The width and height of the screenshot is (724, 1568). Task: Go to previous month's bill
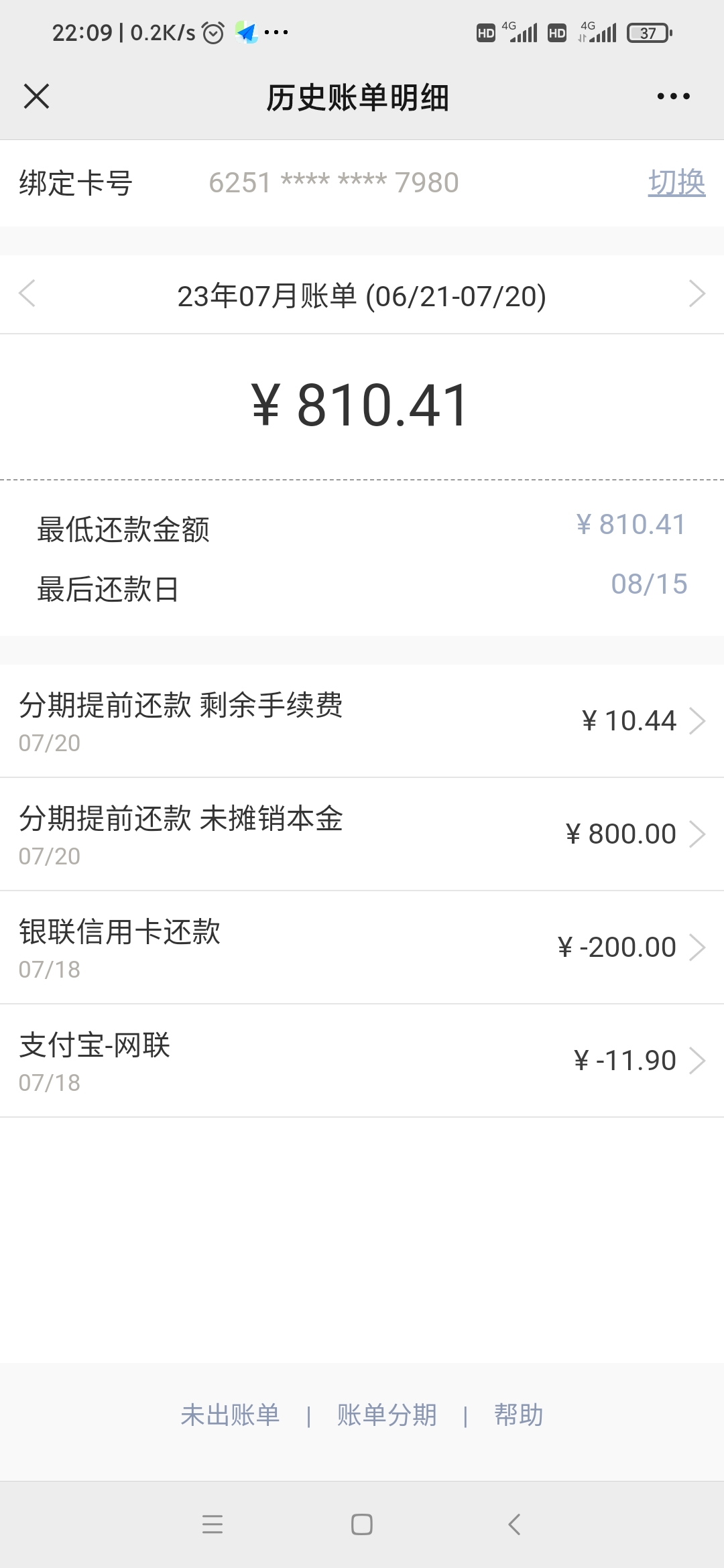[x=27, y=294]
